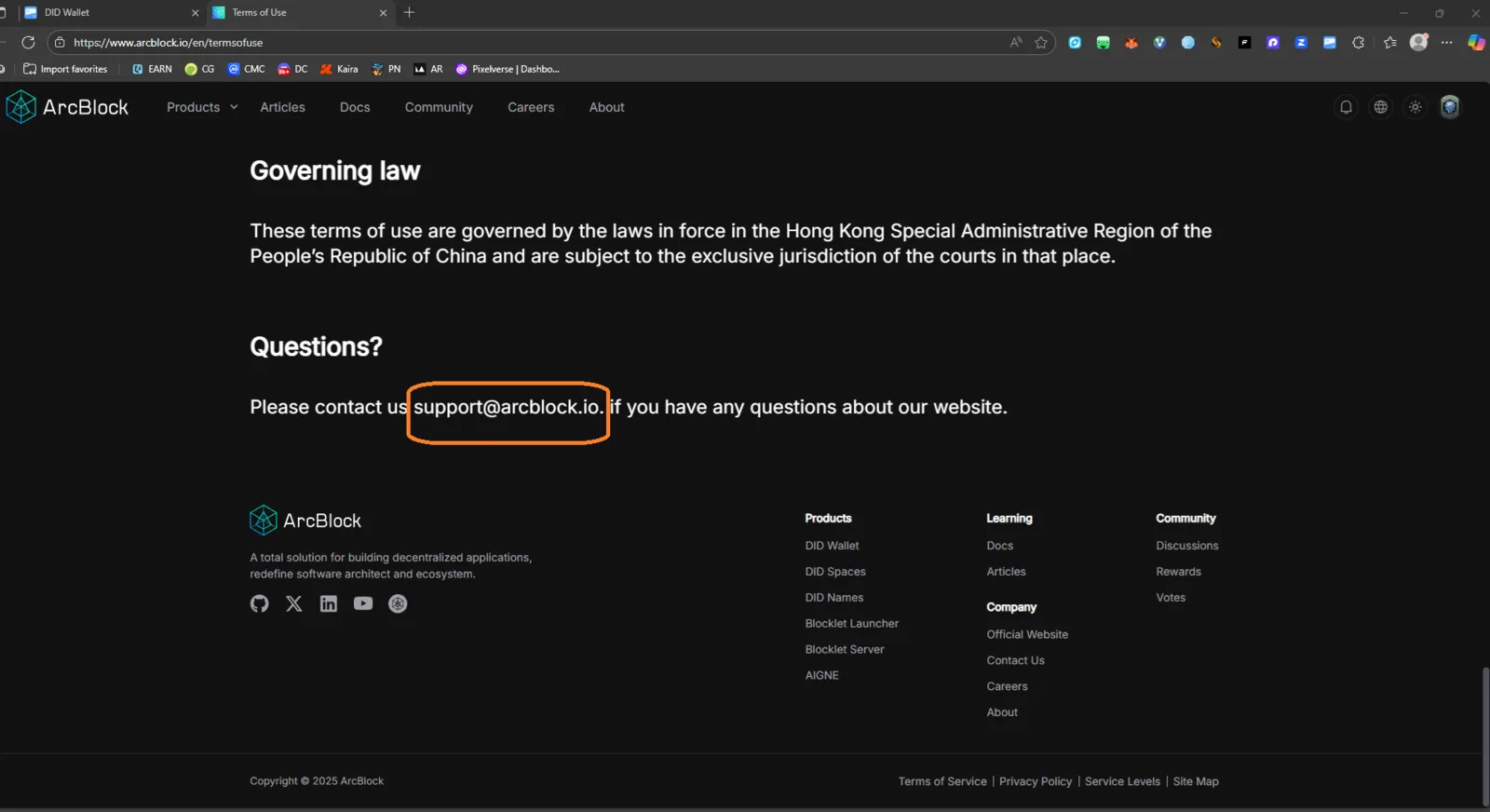Open the DID Wallet extension icon in toolbar
The height and width of the screenshot is (812, 1490).
point(1330,42)
